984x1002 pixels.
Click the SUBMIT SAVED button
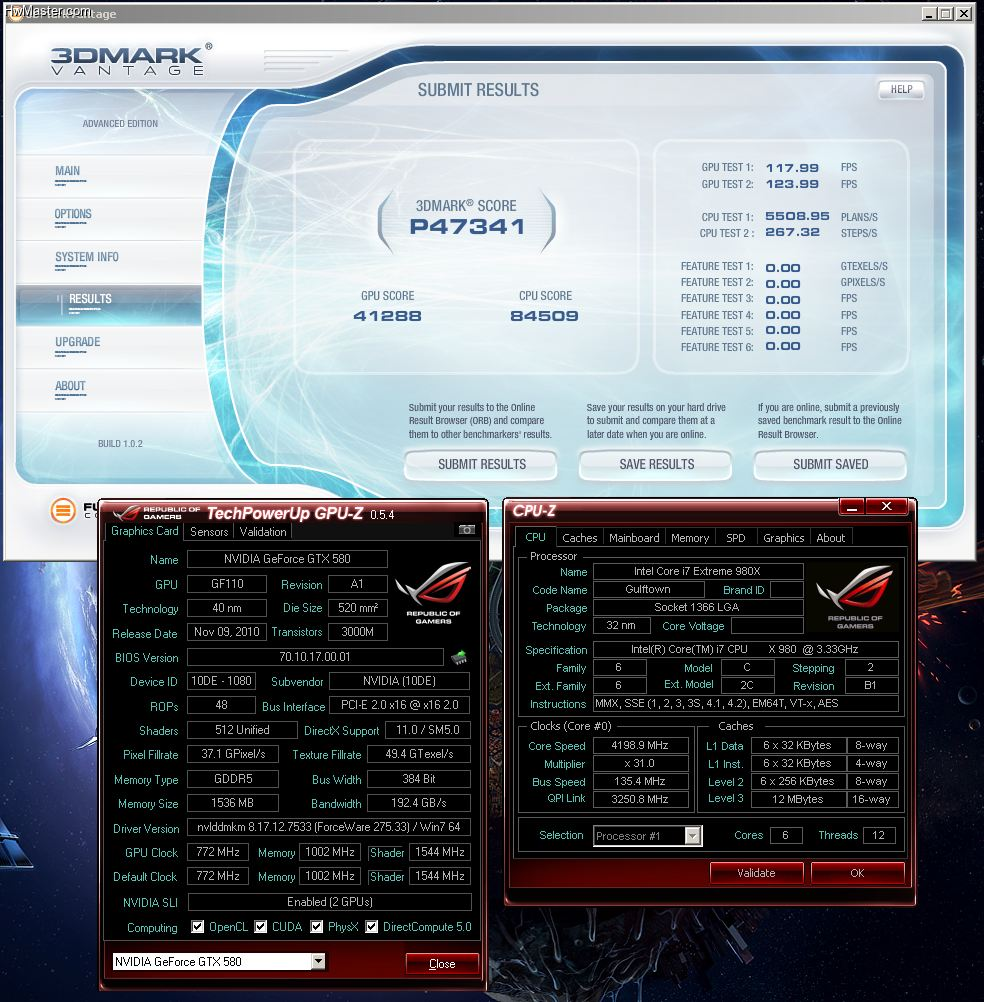[x=831, y=465]
